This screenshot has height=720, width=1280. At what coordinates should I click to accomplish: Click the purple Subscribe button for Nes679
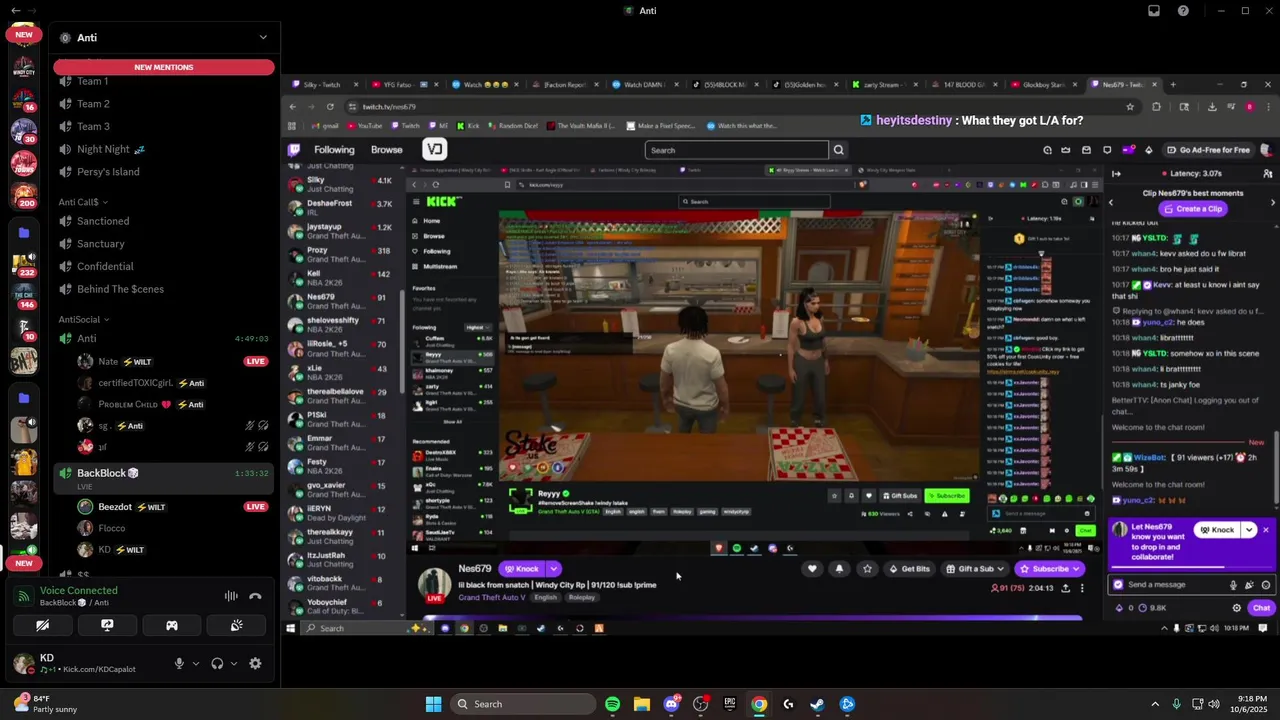tap(1049, 569)
